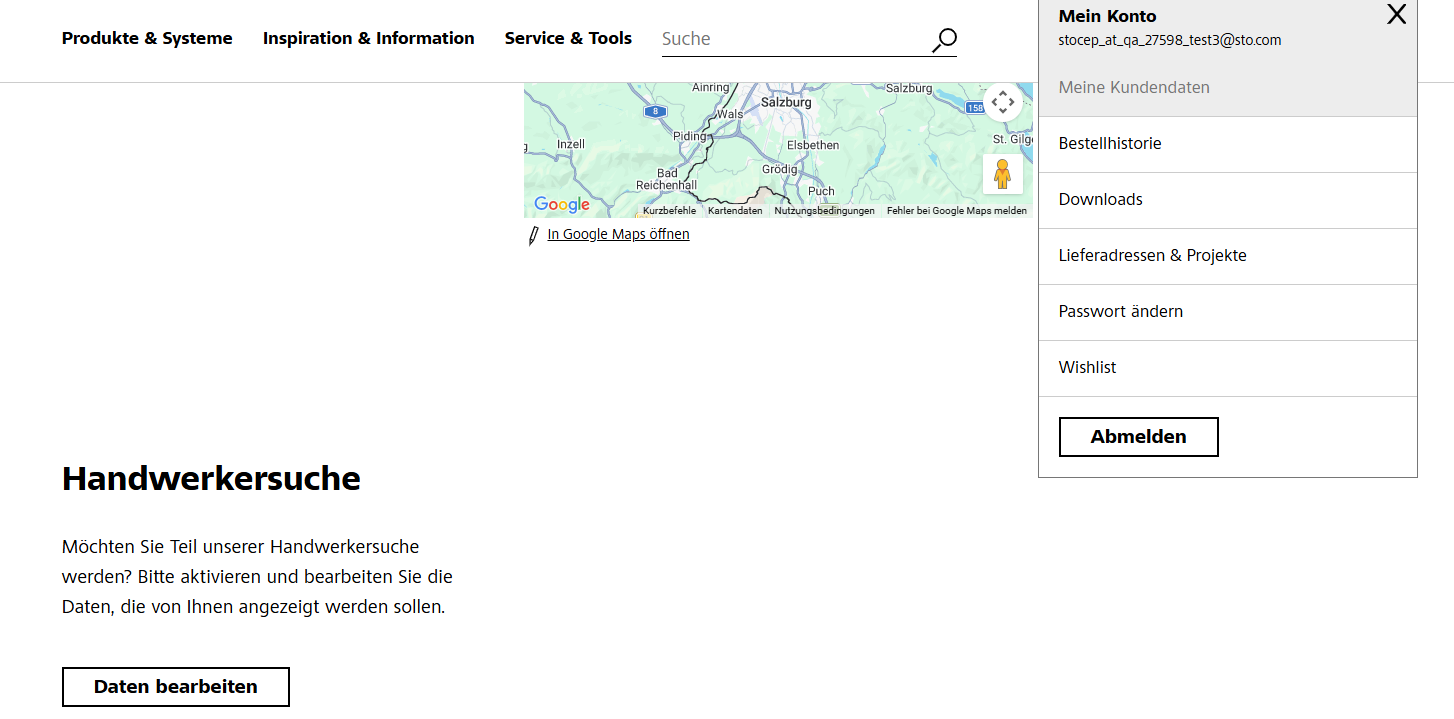The height and width of the screenshot is (719, 1454).
Task: Open Service & Tools menu
Action: tap(568, 38)
